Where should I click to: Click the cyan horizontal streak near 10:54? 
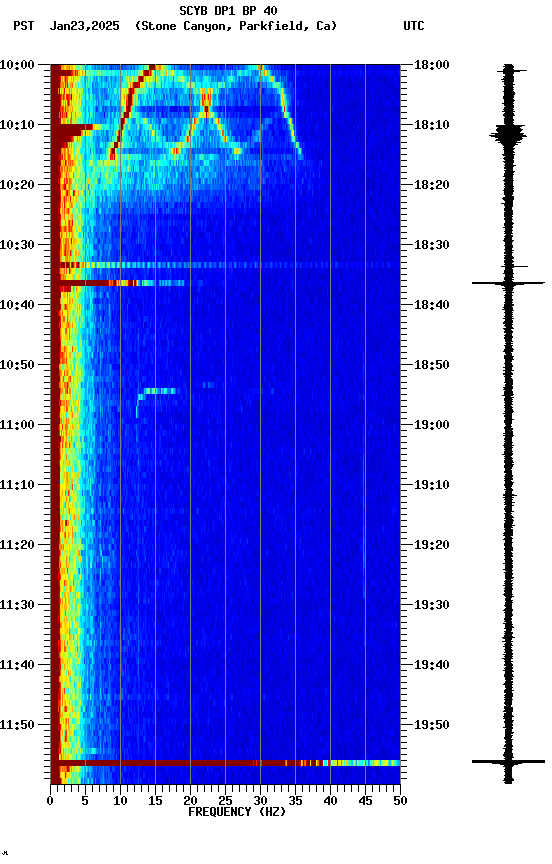tap(160, 391)
